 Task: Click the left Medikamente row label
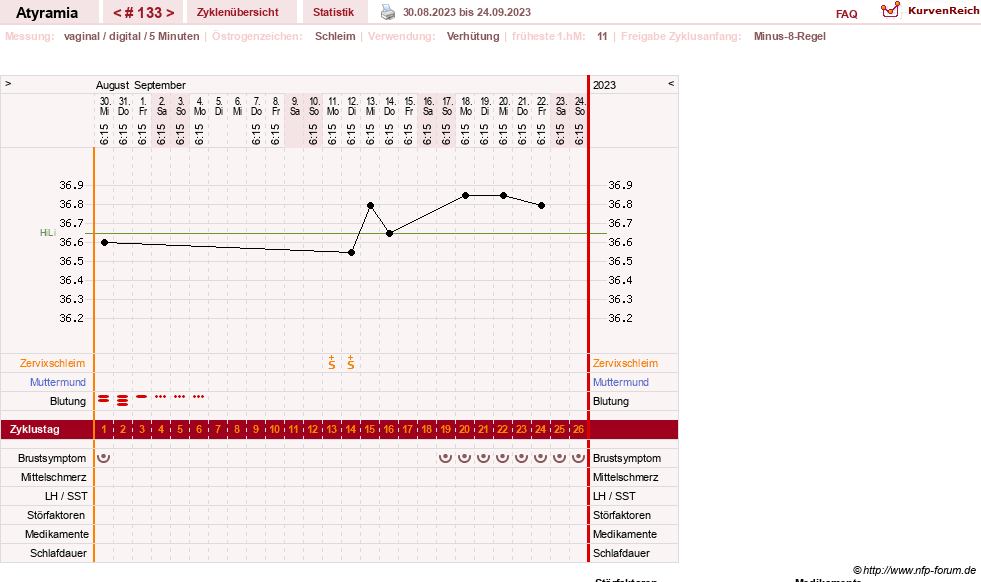[x=57, y=534]
